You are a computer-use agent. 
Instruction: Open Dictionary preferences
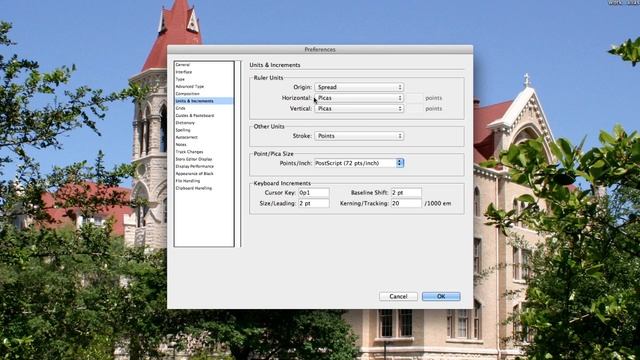(185, 123)
